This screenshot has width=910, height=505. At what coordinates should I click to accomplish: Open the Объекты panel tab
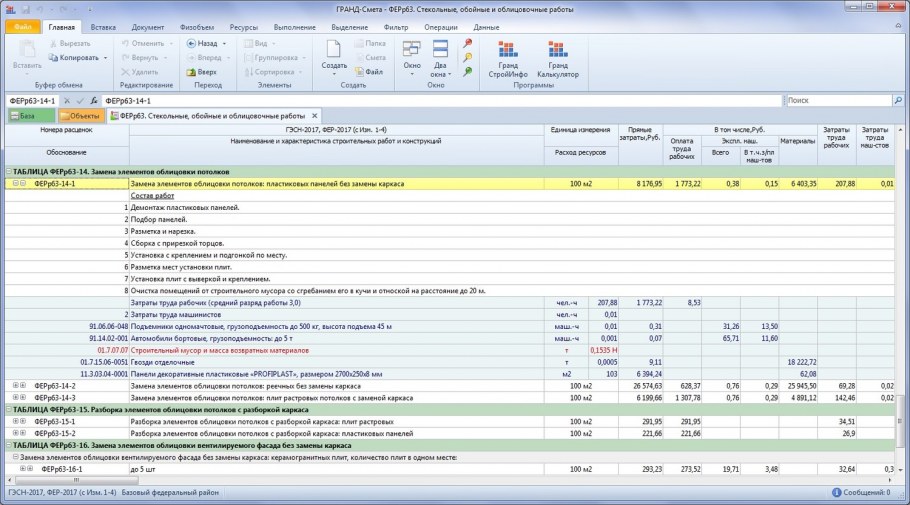coord(78,116)
